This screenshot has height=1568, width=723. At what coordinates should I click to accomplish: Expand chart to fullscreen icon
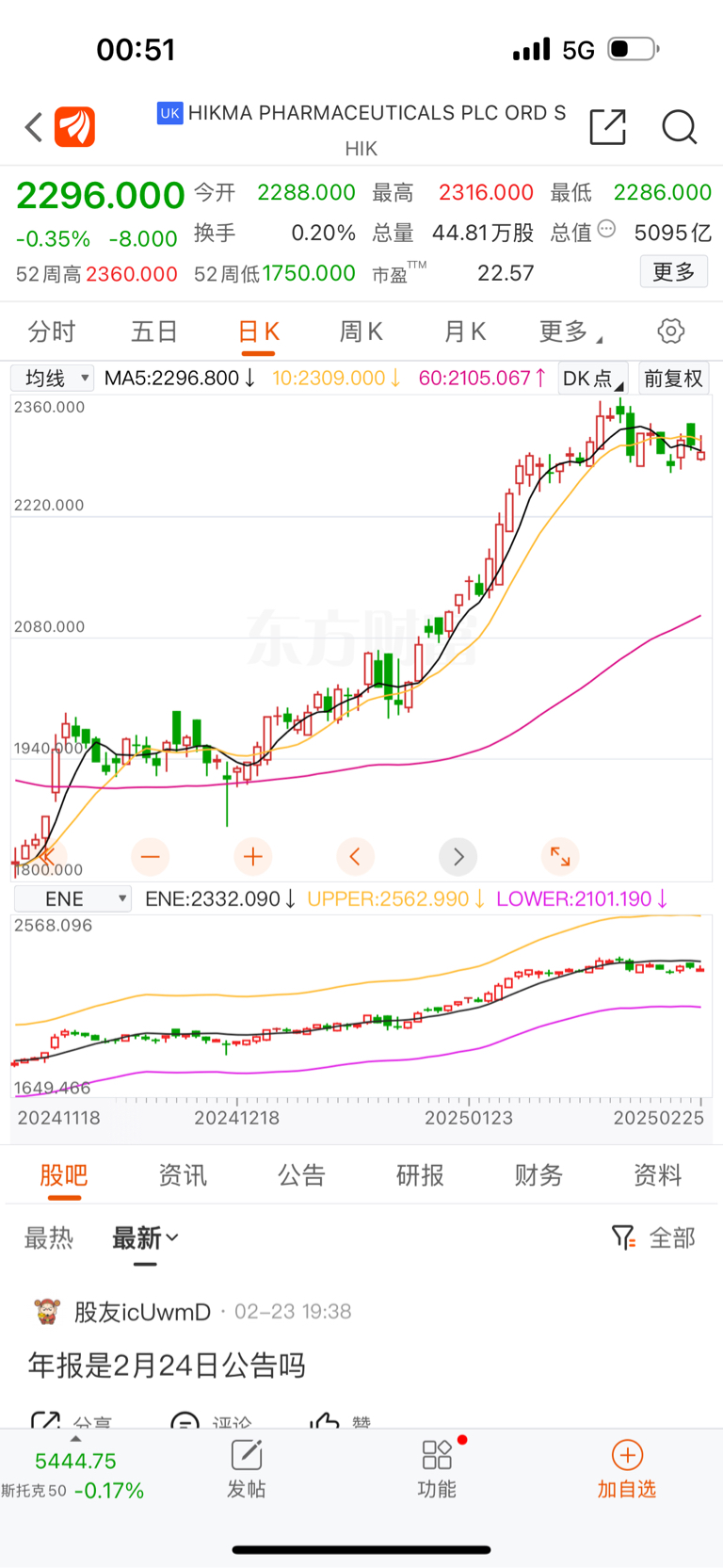pyautogui.click(x=560, y=856)
